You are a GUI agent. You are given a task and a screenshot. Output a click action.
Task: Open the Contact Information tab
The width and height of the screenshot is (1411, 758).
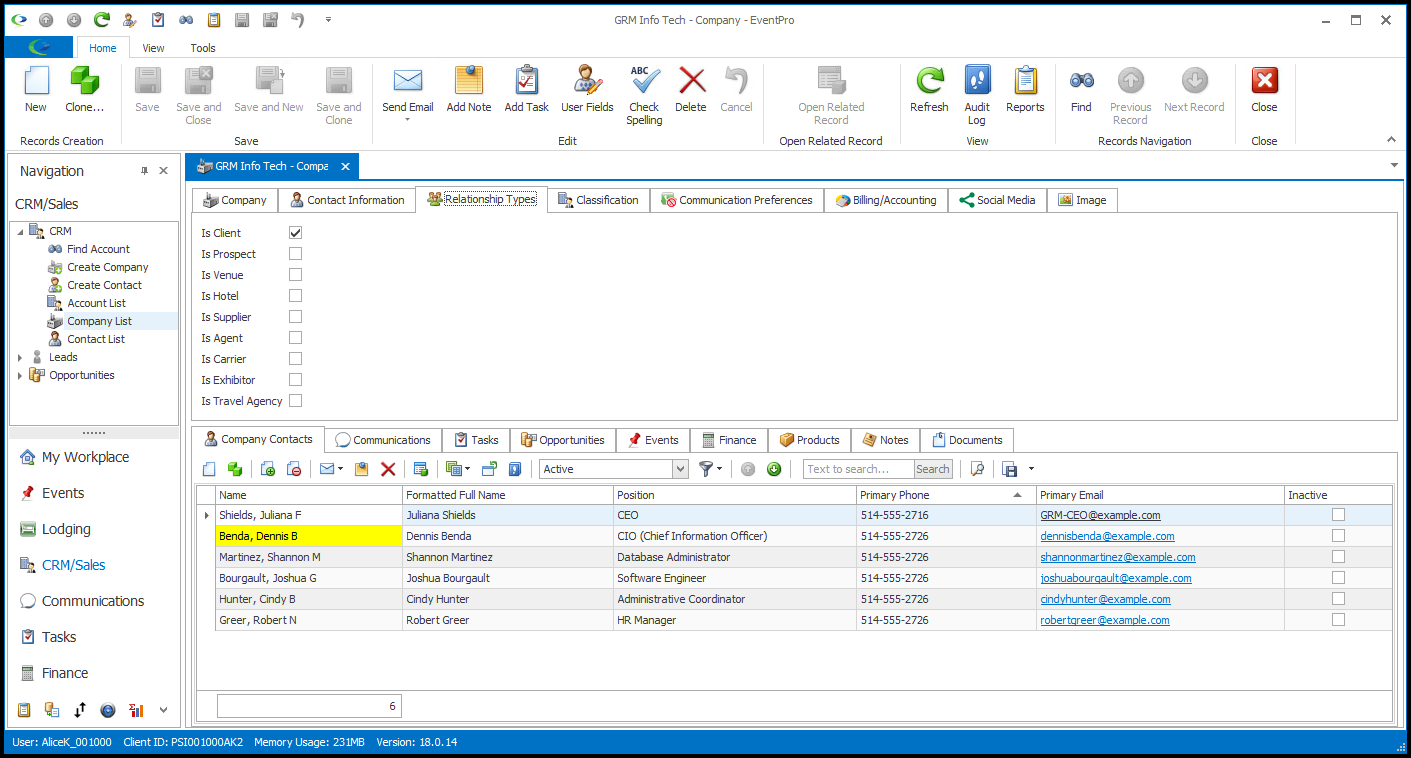[346, 200]
